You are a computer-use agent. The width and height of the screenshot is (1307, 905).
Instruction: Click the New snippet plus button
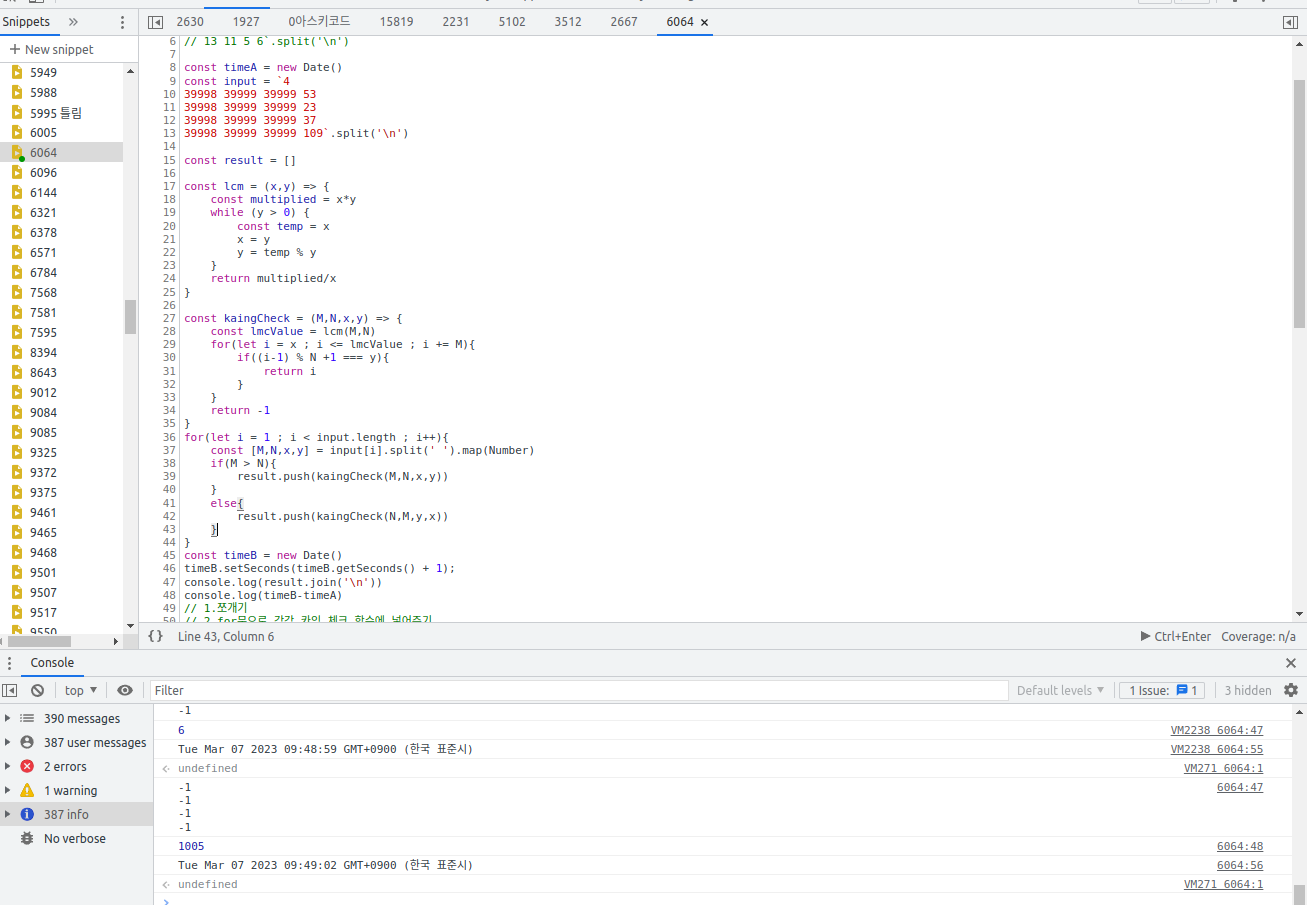click(15, 49)
